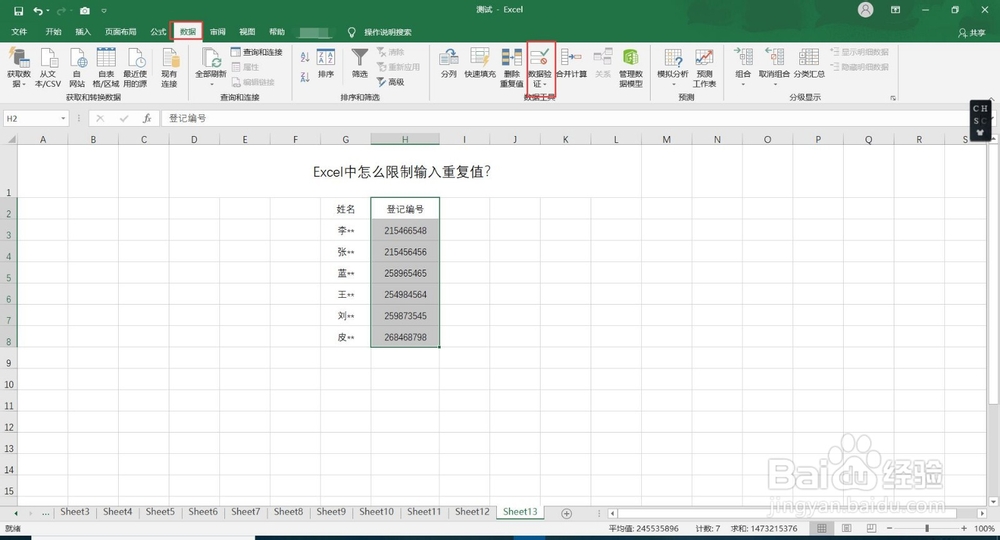Click the zoom slider handle

pyautogui.click(x=927, y=529)
